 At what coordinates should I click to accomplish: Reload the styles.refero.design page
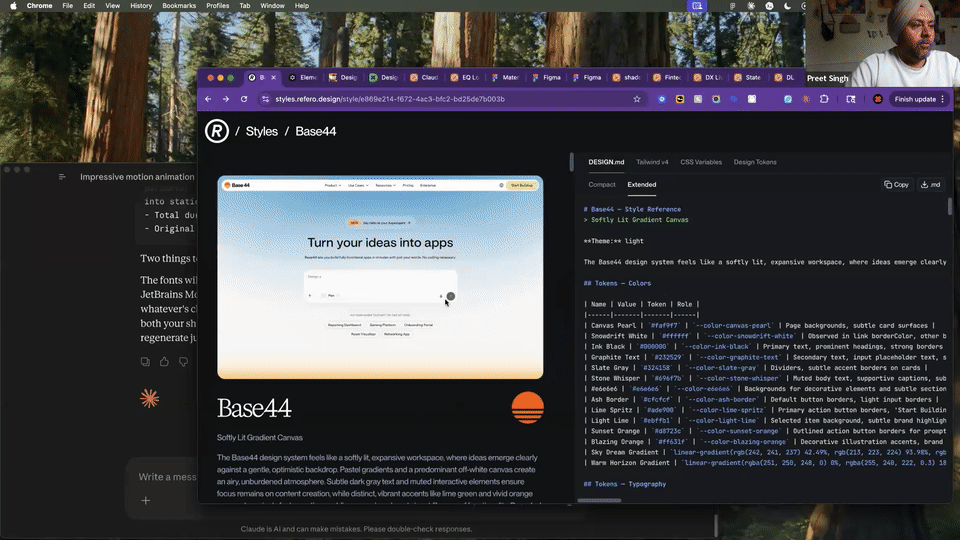(x=244, y=99)
